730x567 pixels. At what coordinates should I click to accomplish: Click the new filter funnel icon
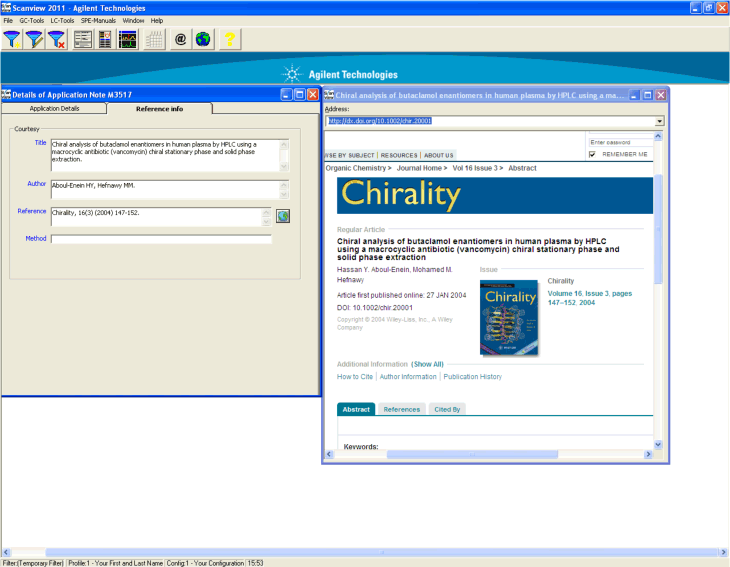[x=12, y=39]
